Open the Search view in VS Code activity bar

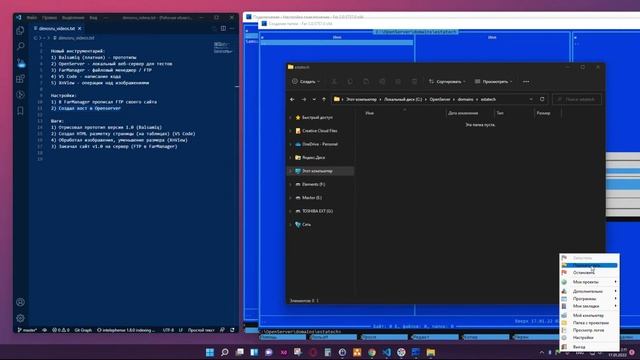coord(20,46)
